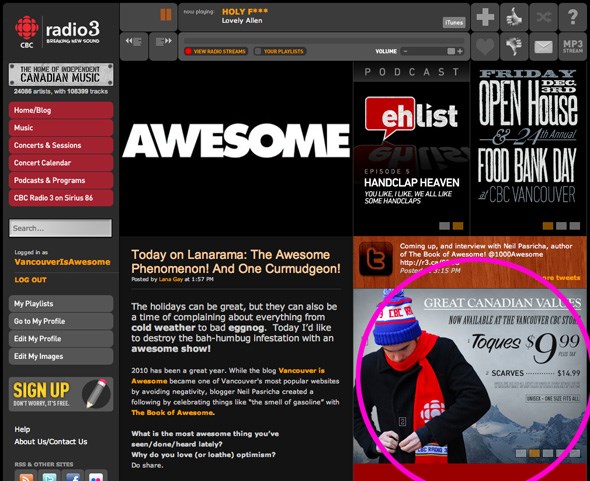Select the orange Open House slide indicator
The height and width of the screenshot is (481, 590).
(x=547, y=226)
